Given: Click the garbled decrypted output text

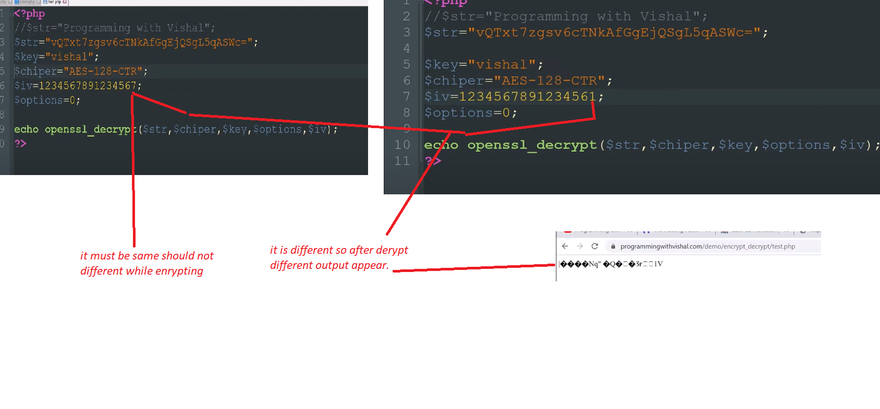Looking at the screenshot, I should coord(611,264).
